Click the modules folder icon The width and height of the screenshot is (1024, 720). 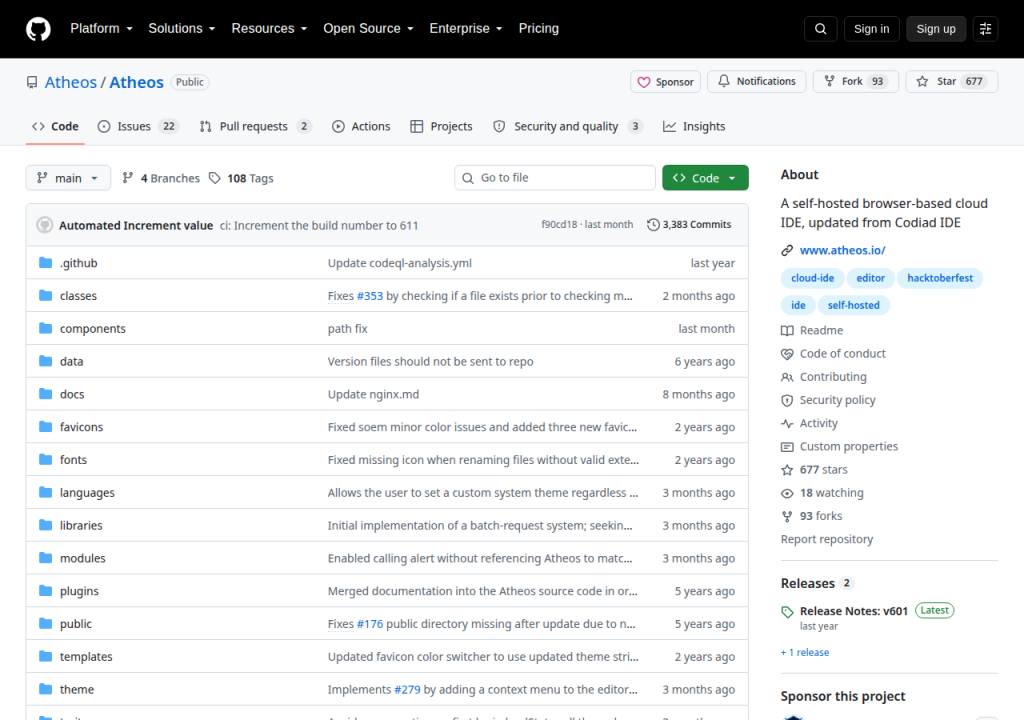[x=45, y=557]
